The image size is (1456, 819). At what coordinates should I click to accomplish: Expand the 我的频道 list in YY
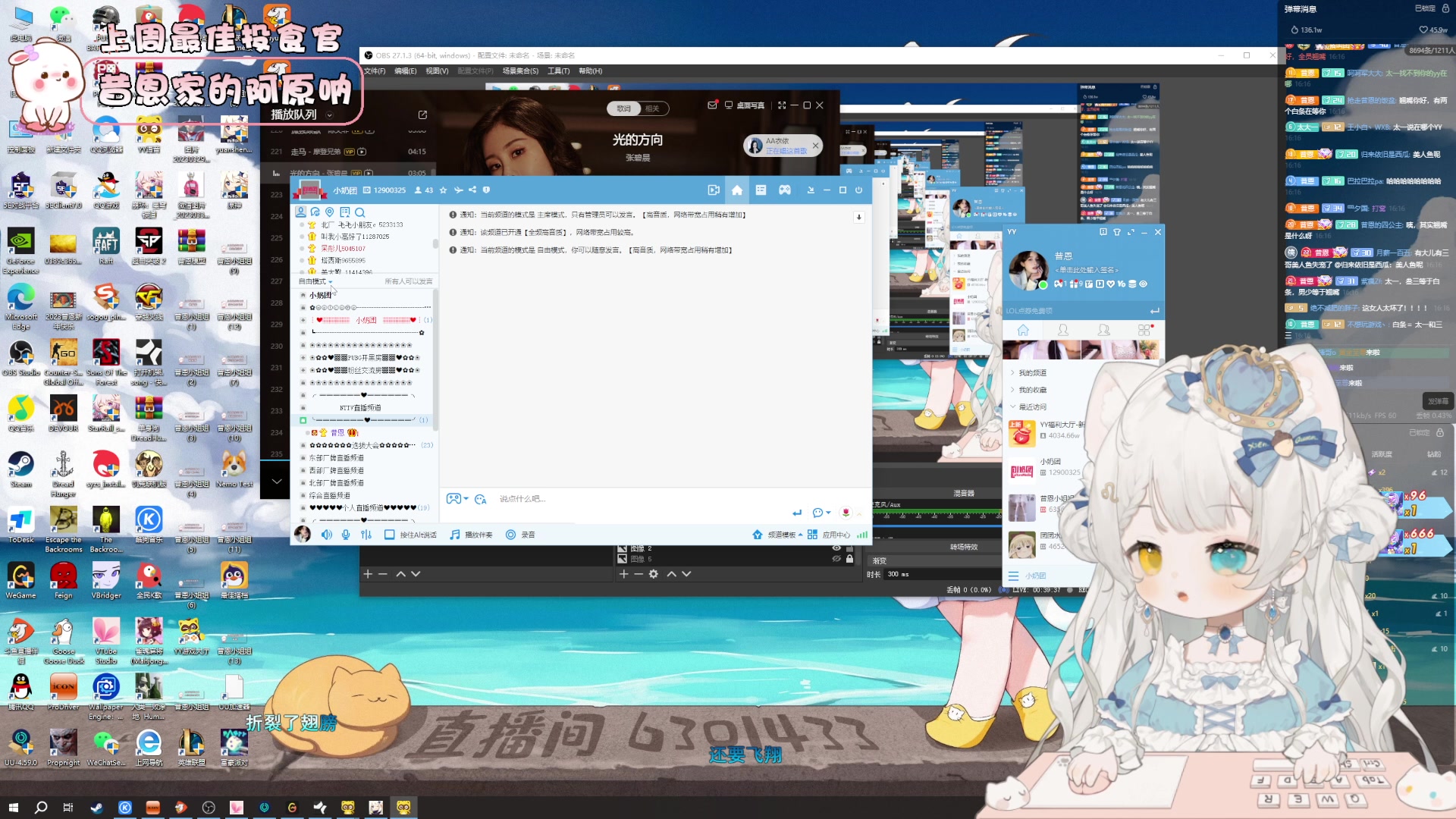pyautogui.click(x=1031, y=373)
